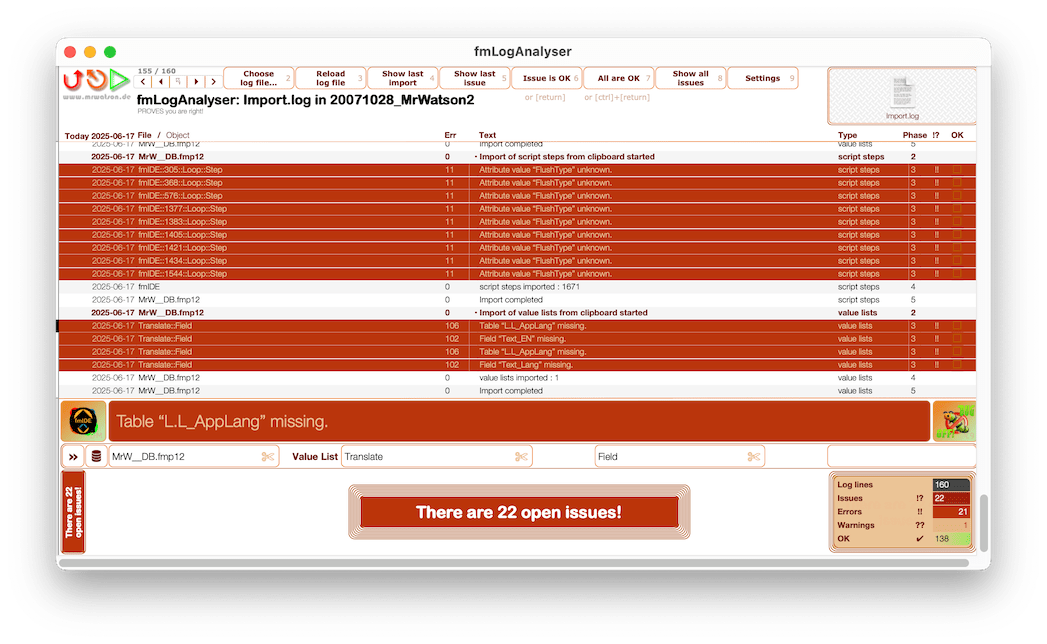Click the database cylinder icon in the filter row
Viewport: 1047px width, 644px height.
(96, 455)
